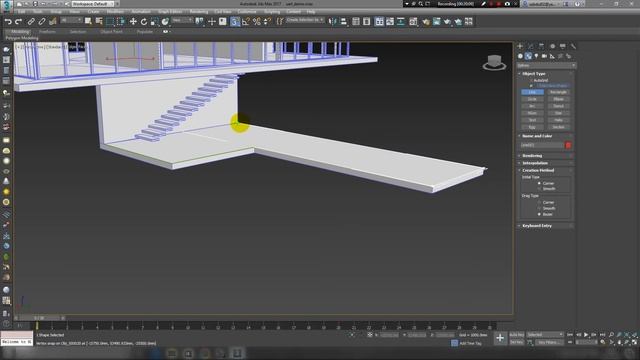
Task: Click the Use Pivot Point Center icon
Action: (x=200, y=21)
